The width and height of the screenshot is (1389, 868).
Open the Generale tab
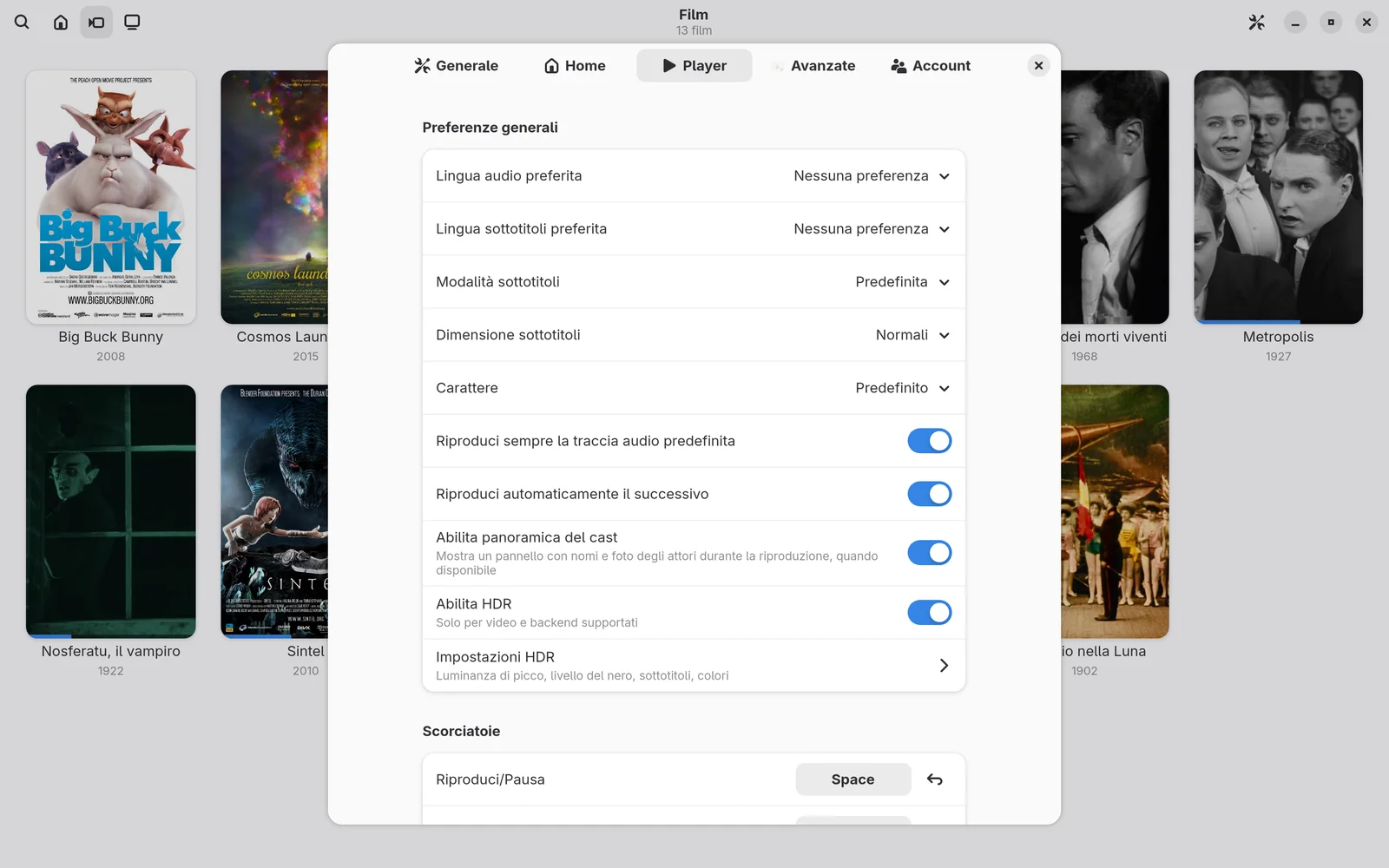pos(457,66)
